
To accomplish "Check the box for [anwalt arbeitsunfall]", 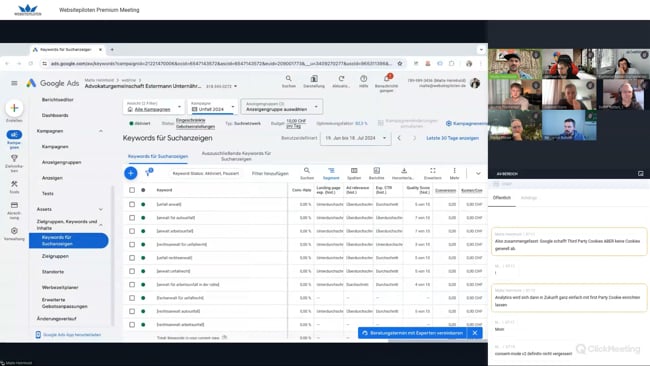I will 132,231.
